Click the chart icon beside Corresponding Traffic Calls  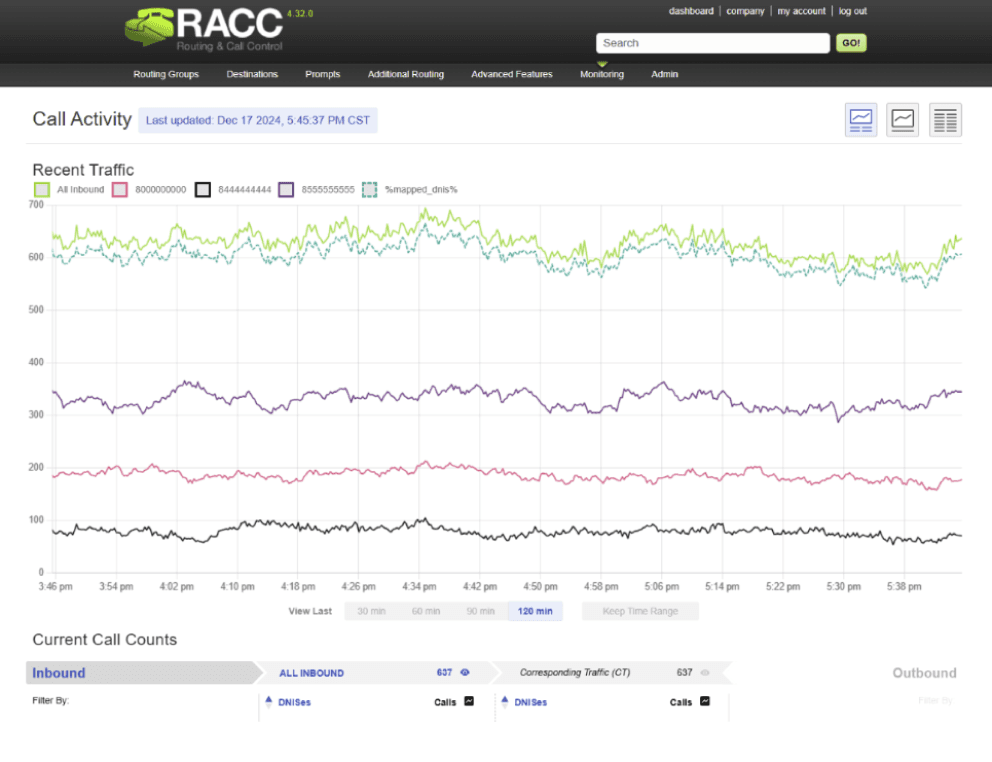coord(705,701)
